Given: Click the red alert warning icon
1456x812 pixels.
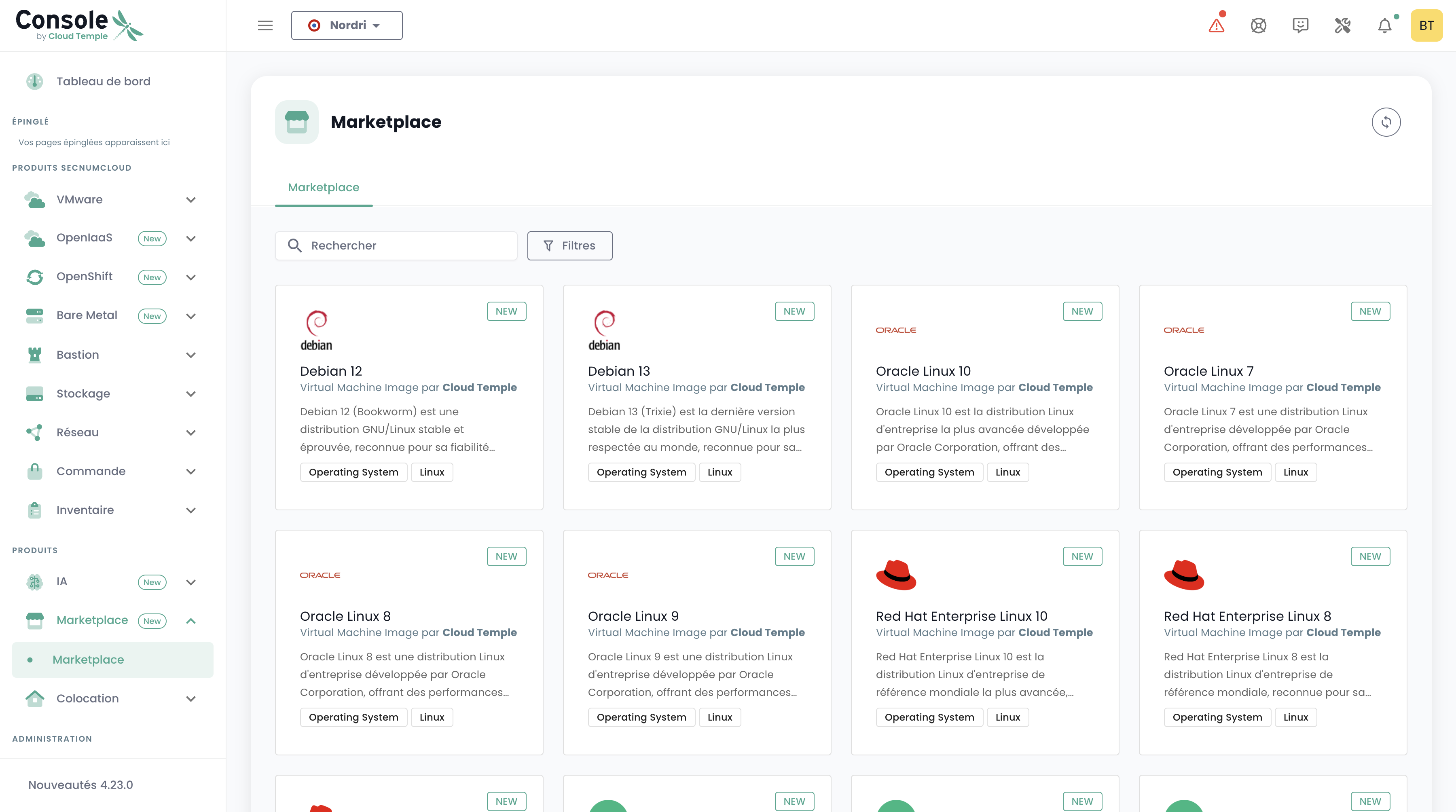Looking at the screenshot, I should pos(1216,25).
